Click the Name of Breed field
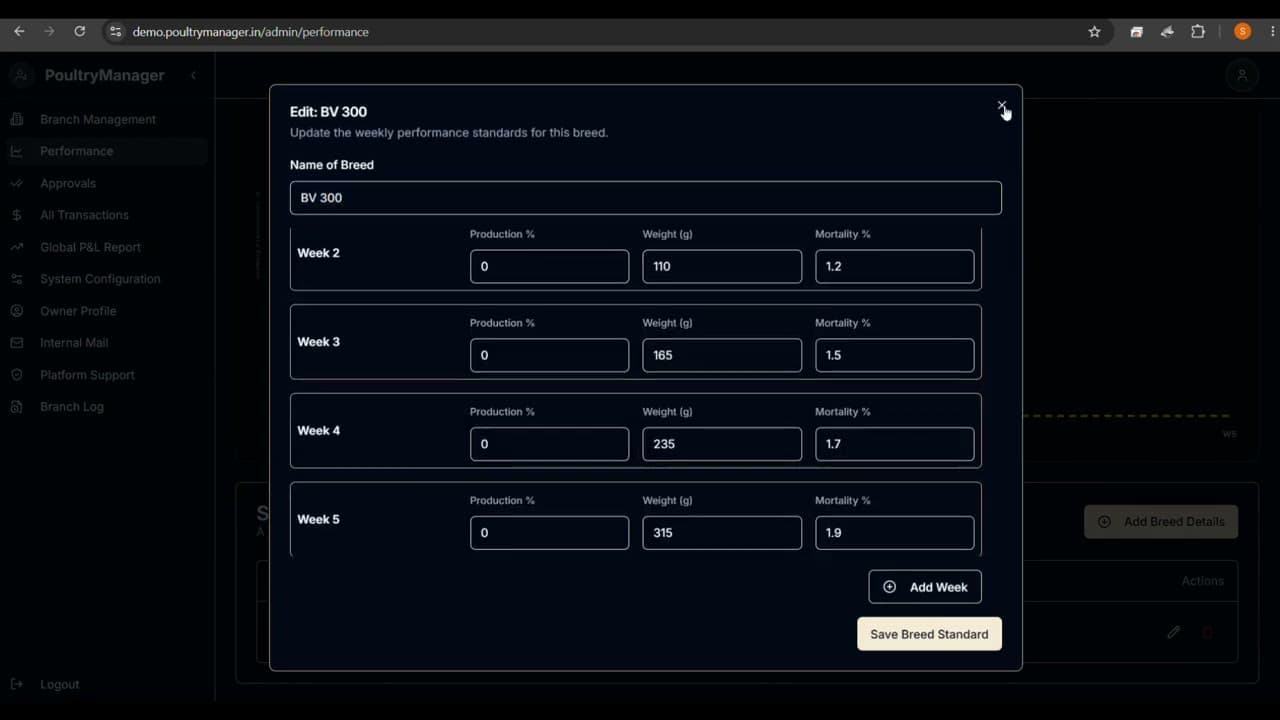The image size is (1280, 720). click(x=645, y=198)
